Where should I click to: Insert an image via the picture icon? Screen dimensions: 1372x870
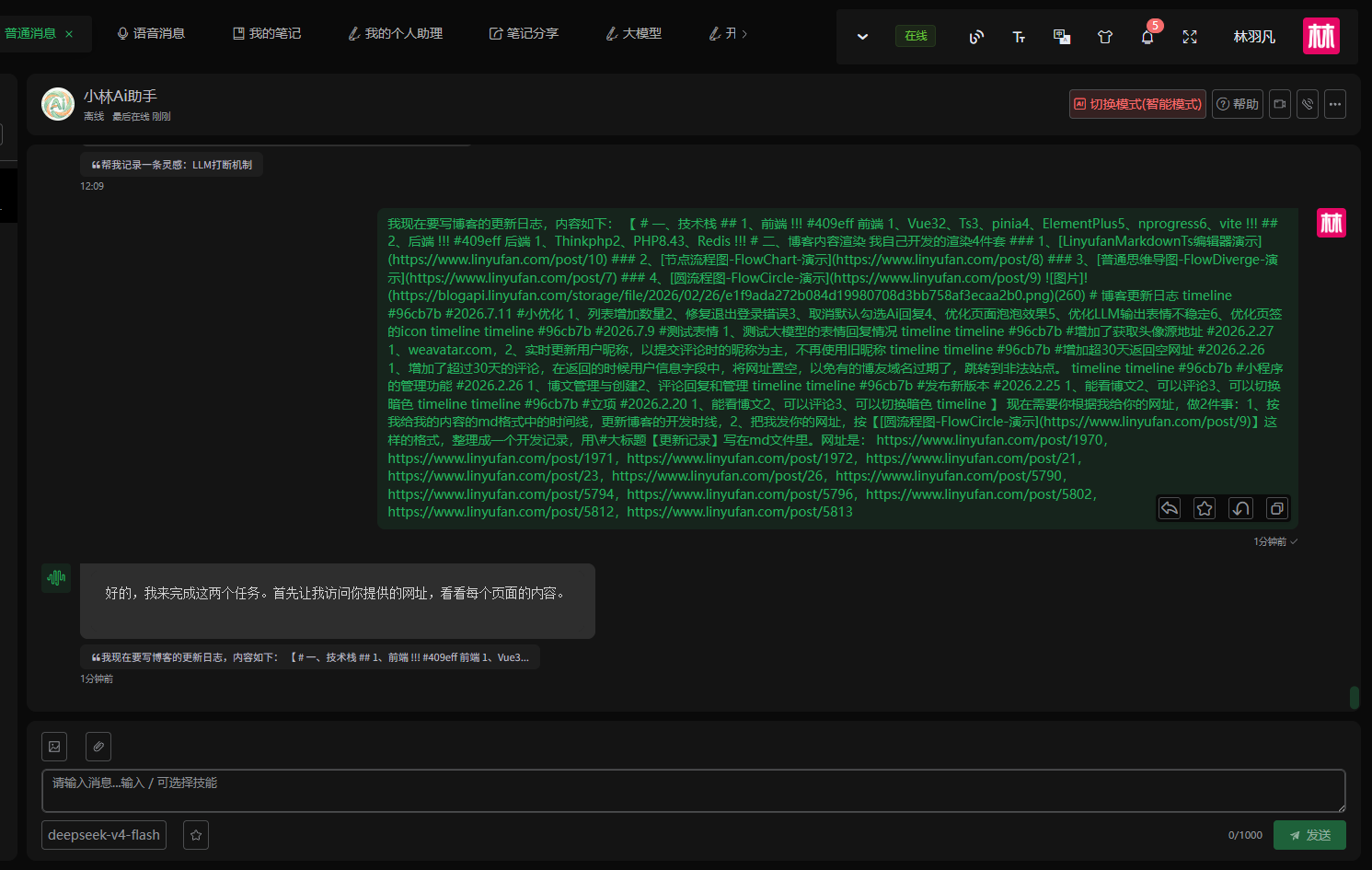(x=54, y=747)
